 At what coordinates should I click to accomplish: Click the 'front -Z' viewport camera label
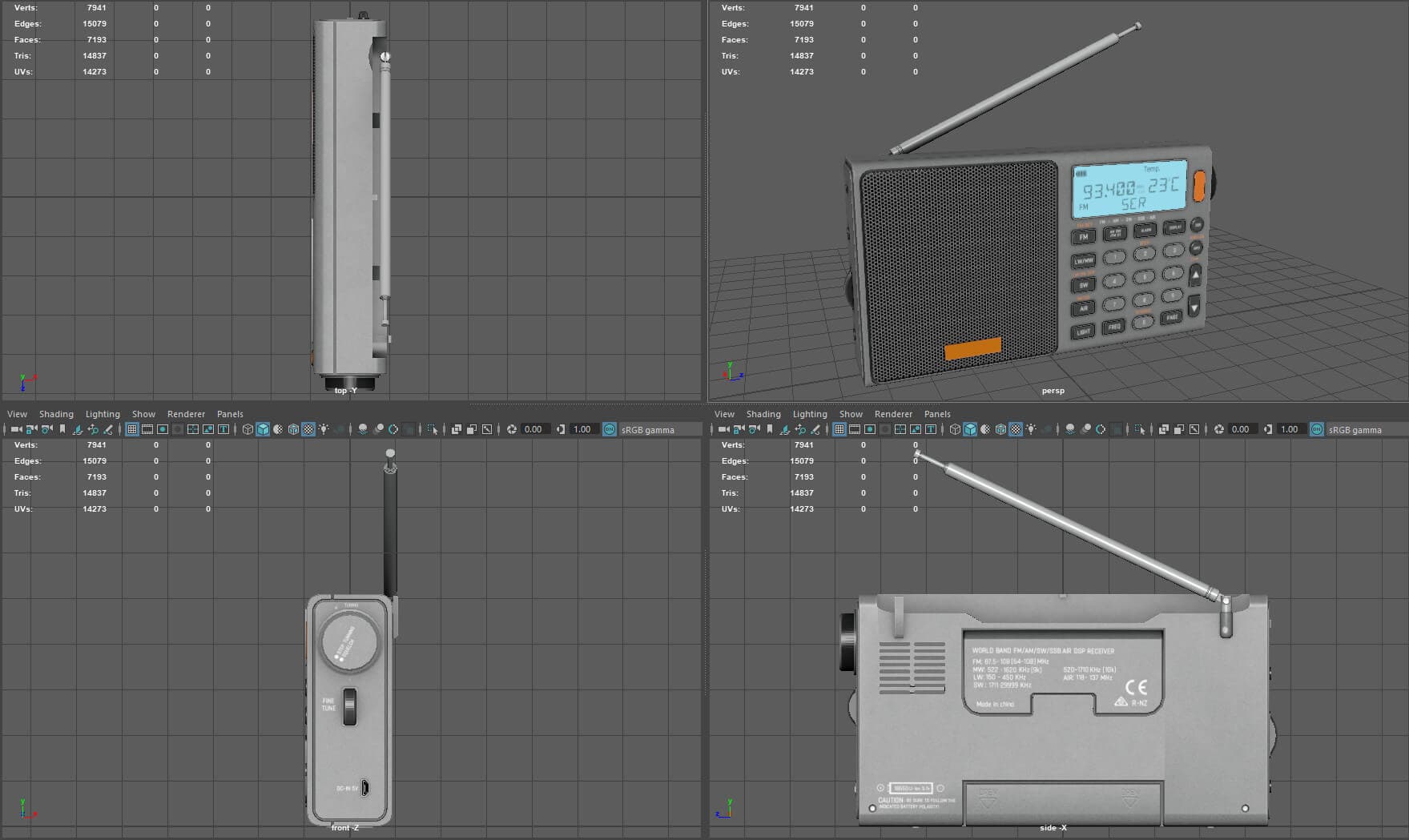[345, 828]
